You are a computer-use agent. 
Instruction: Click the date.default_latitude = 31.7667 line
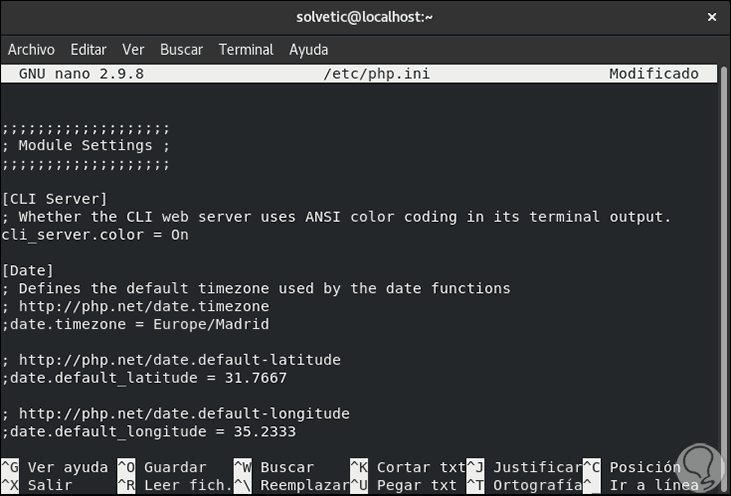(x=144, y=378)
